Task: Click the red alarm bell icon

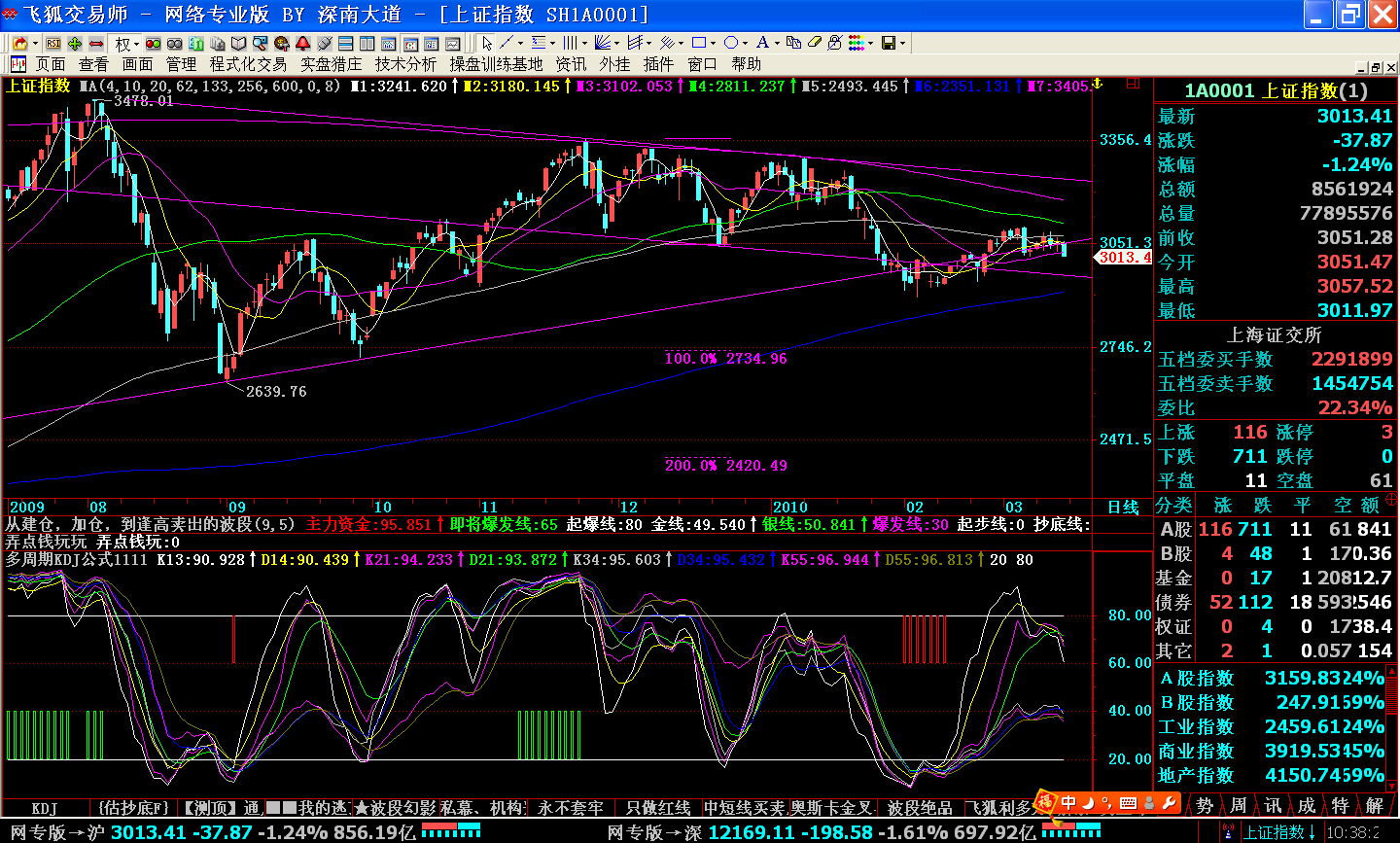Action: [302, 44]
